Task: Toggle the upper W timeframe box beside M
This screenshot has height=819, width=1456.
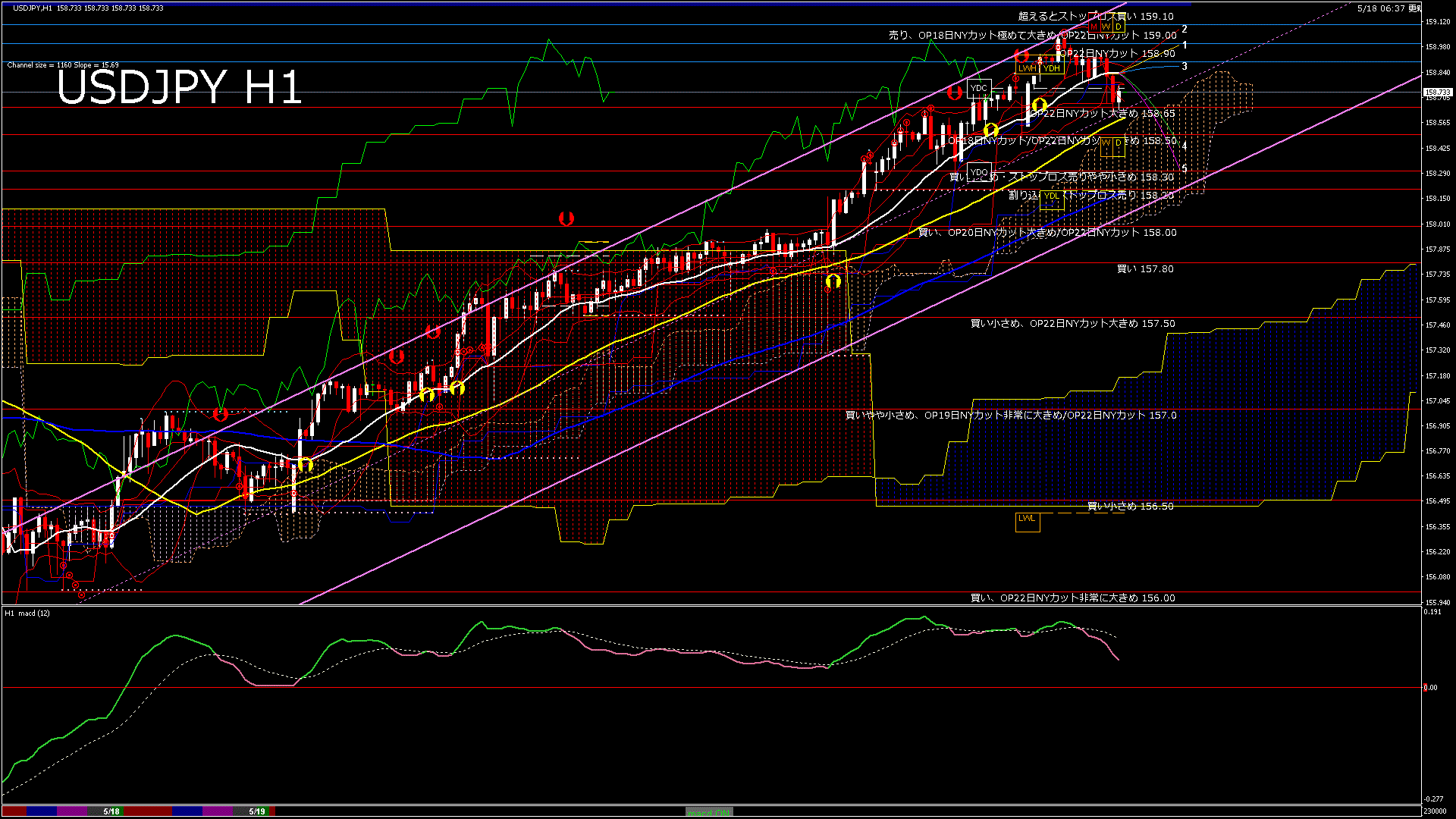Action: tap(1106, 27)
